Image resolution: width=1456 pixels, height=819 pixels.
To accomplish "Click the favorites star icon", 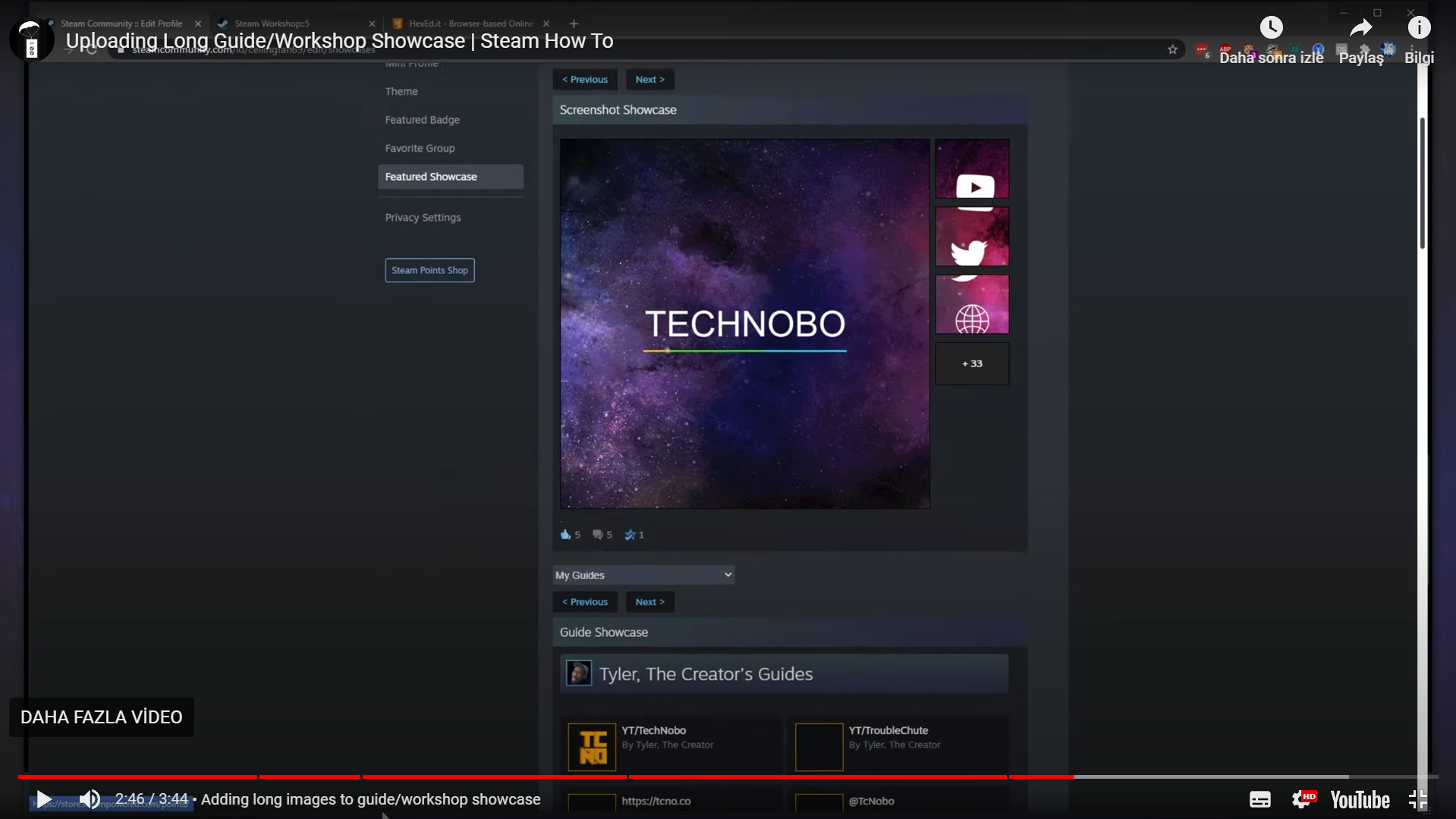I will (x=630, y=534).
